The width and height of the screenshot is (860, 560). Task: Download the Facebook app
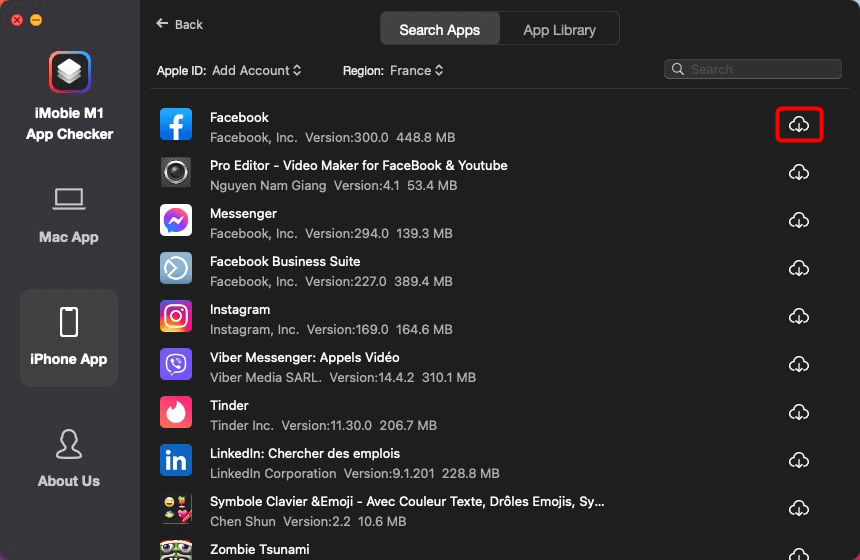(x=799, y=125)
